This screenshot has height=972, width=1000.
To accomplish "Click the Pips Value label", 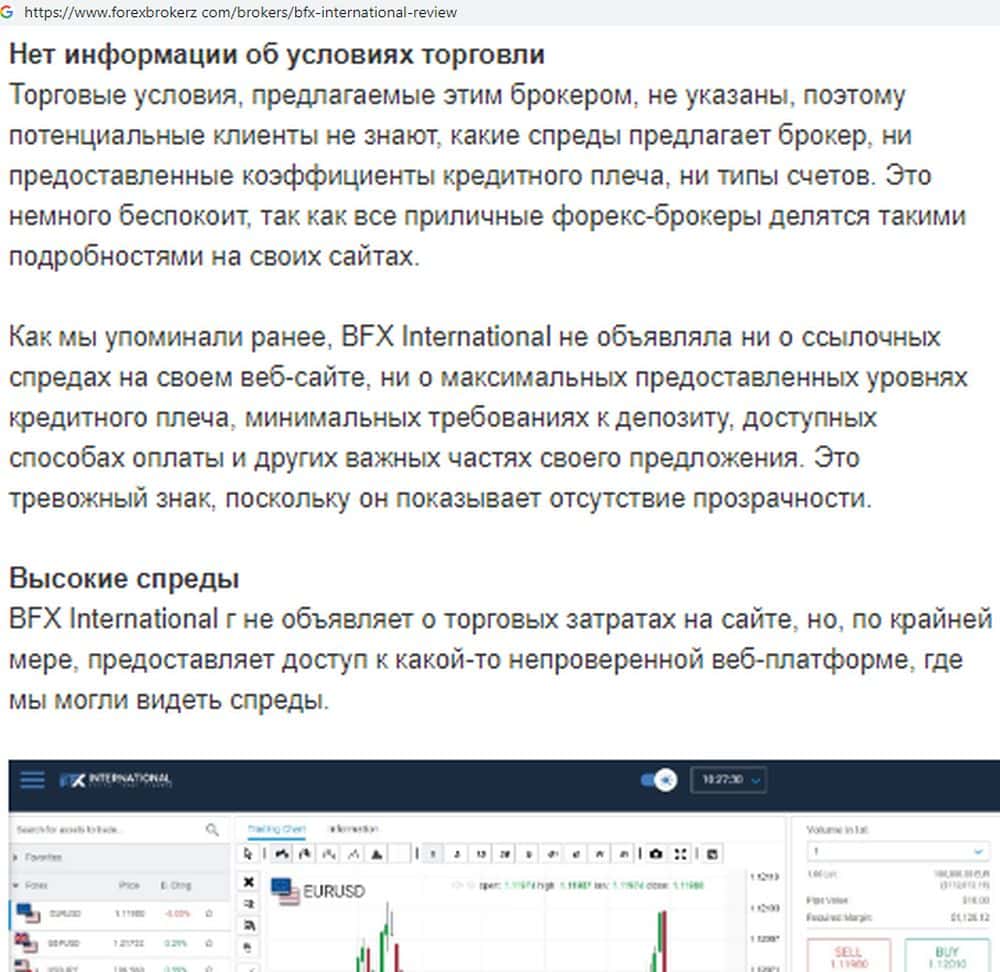I will click(827, 900).
